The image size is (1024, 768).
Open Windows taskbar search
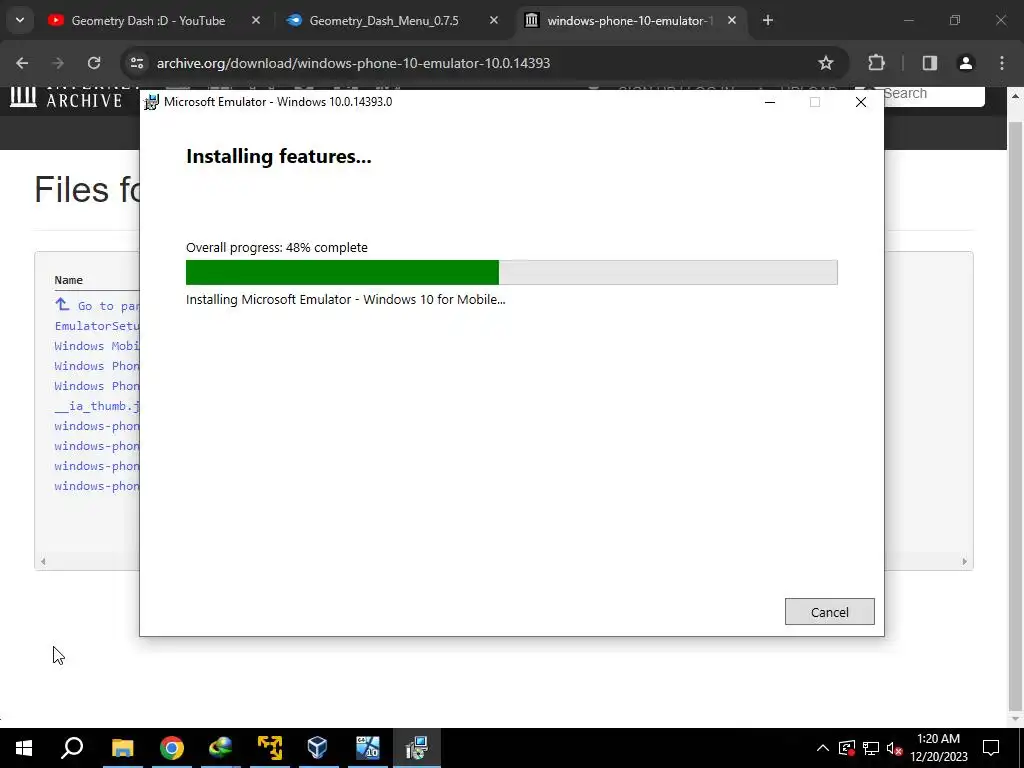pyautogui.click(x=72, y=748)
